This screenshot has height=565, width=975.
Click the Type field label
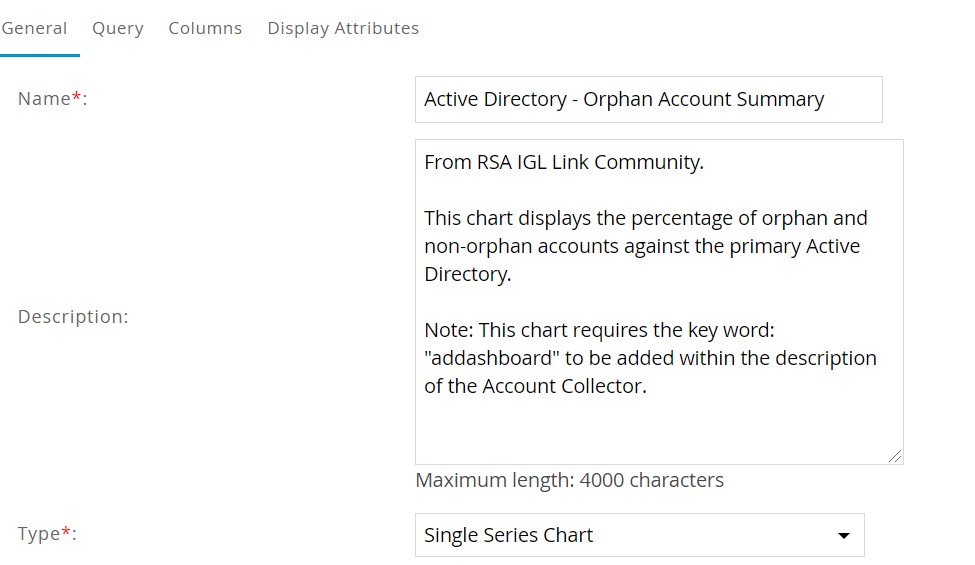[39, 534]
